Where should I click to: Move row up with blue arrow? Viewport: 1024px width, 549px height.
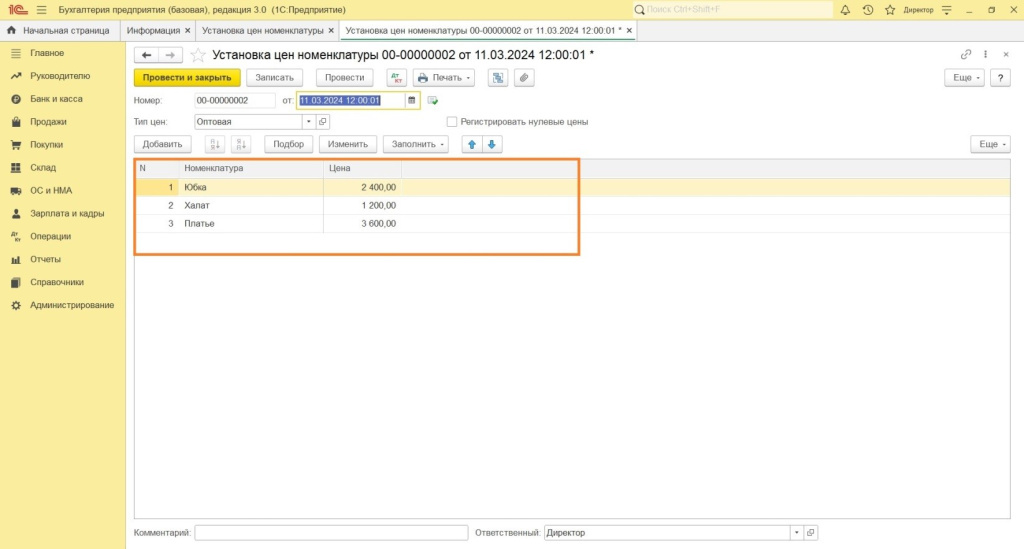coord(471,144)
